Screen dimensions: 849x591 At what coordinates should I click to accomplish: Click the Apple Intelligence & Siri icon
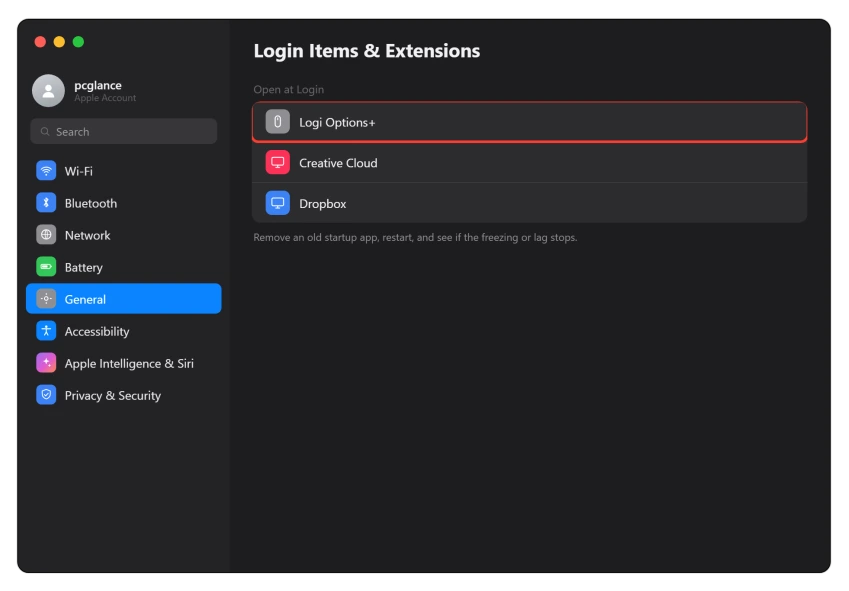click(x=46, y=363)
